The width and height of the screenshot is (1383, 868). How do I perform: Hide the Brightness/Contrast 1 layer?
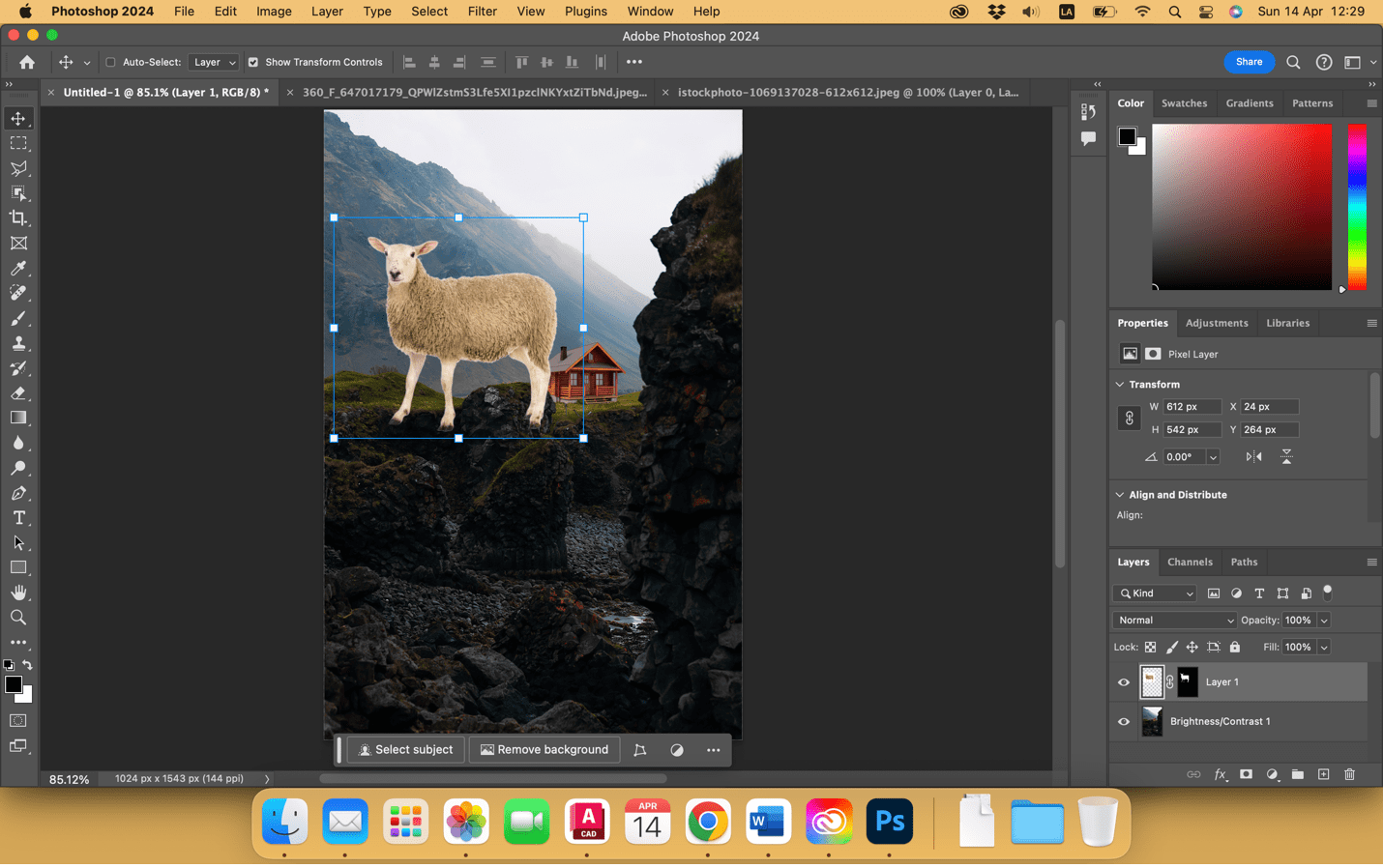point(1124,721)
